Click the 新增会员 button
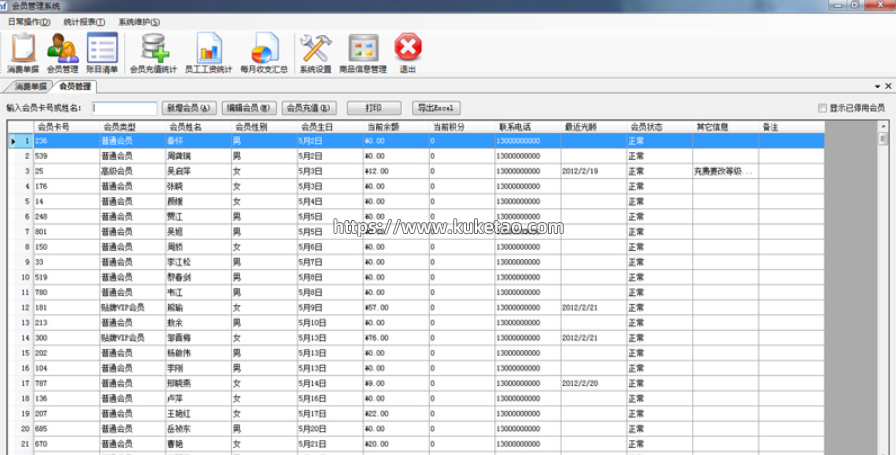 pos(189,107)
